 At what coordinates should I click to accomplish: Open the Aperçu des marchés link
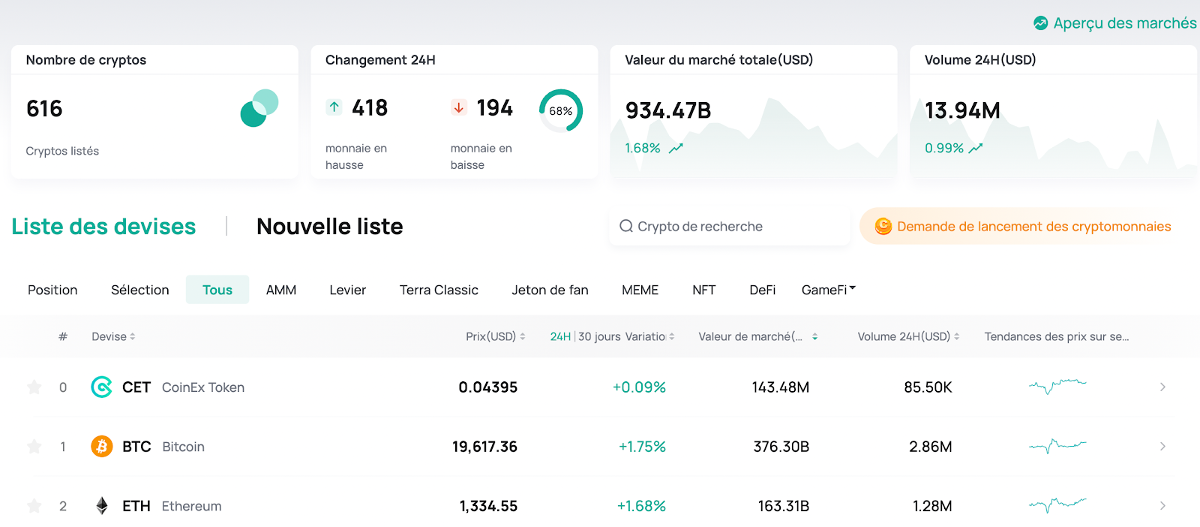(1116, 22)
